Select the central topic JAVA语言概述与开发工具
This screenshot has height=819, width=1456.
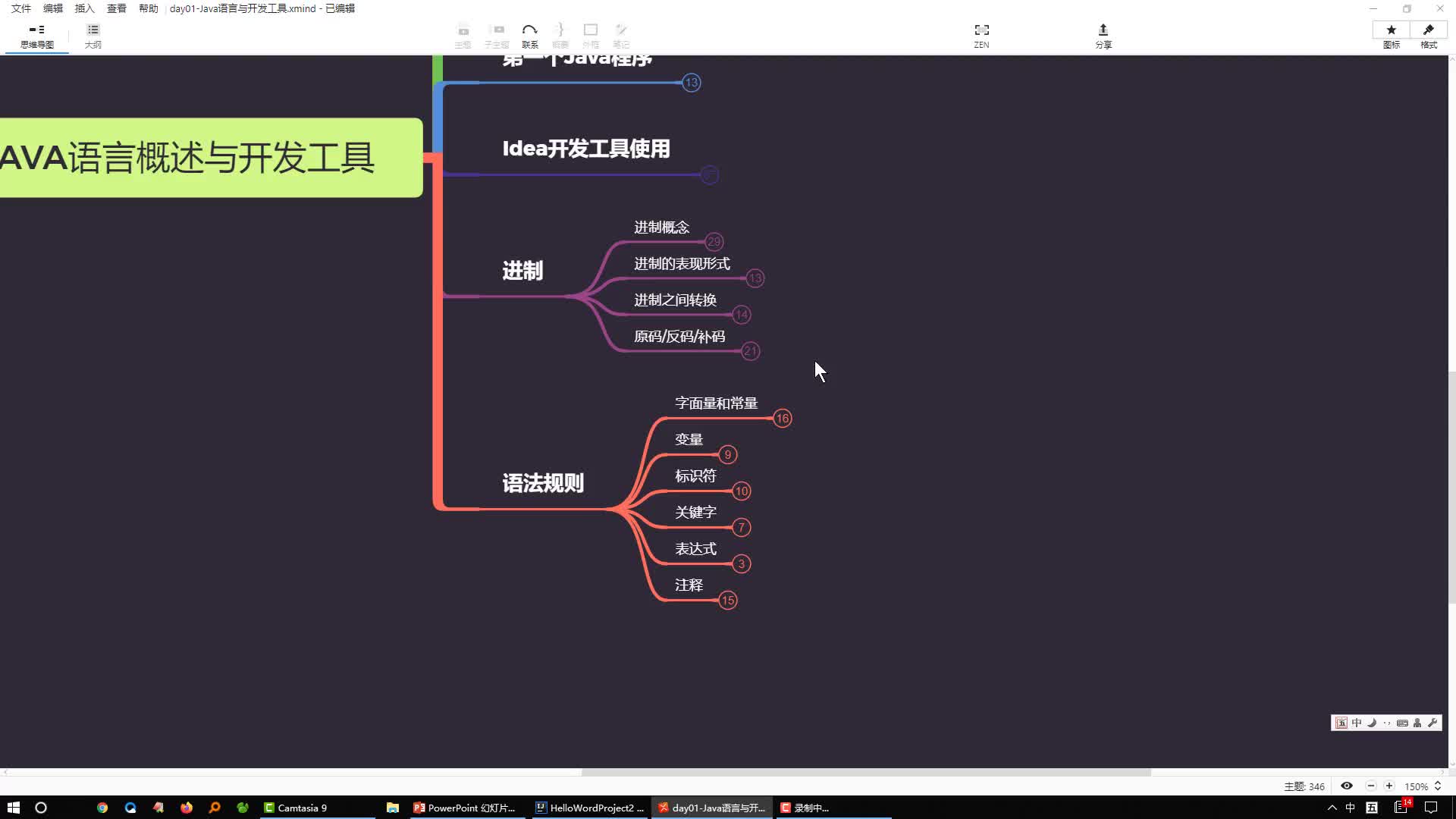point(211,158)
